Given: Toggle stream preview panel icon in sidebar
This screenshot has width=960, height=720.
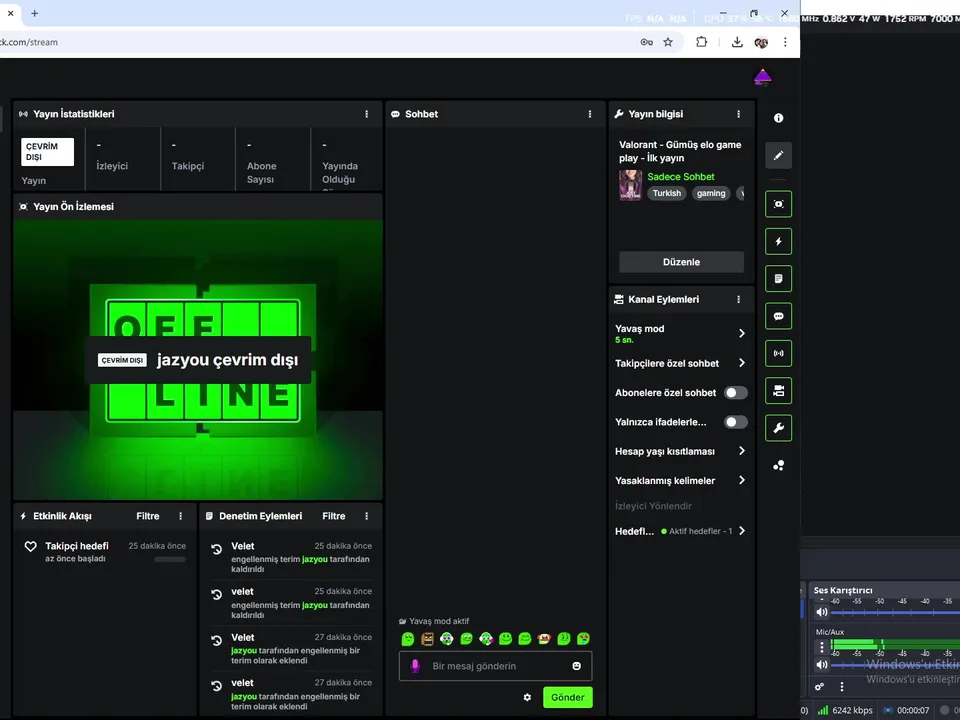Looking at the screenshot, I should coord(778,204).
